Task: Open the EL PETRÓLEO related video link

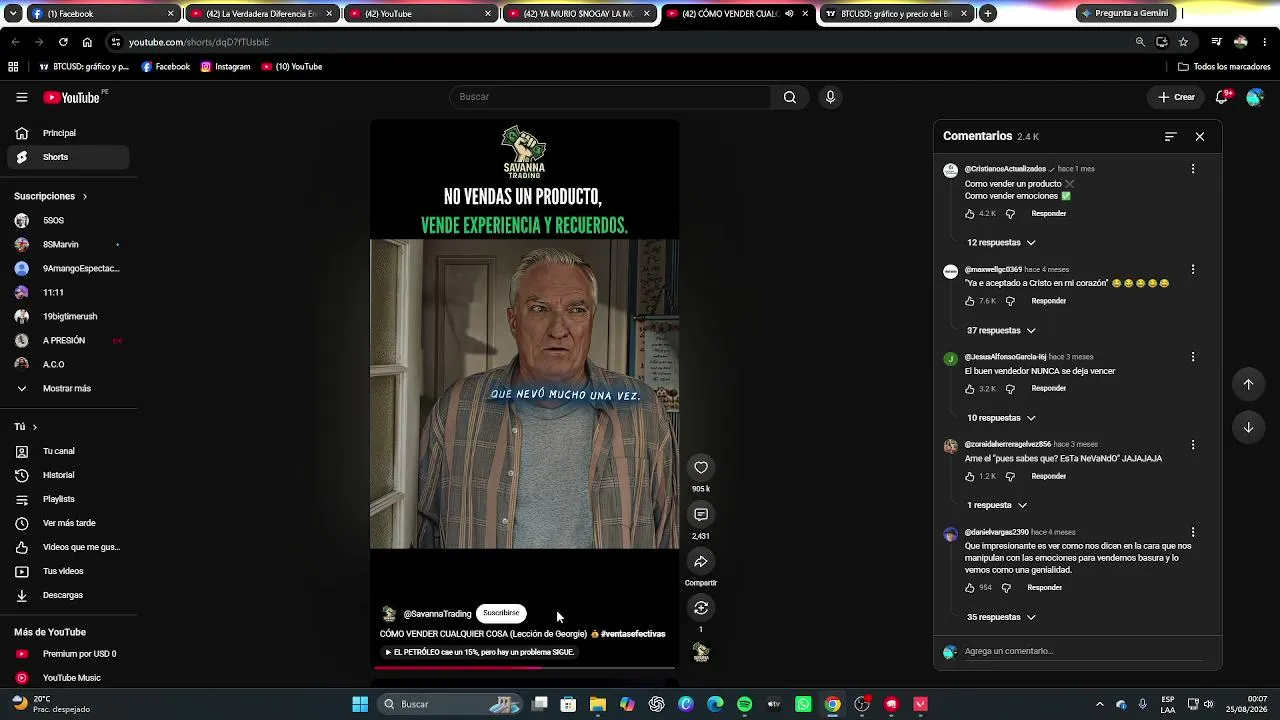Action: point(479,652)
